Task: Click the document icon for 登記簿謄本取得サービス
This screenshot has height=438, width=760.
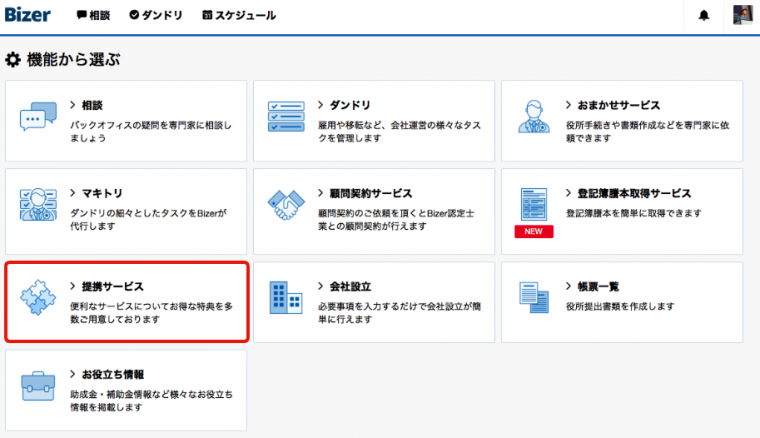Action: (534, 203)
